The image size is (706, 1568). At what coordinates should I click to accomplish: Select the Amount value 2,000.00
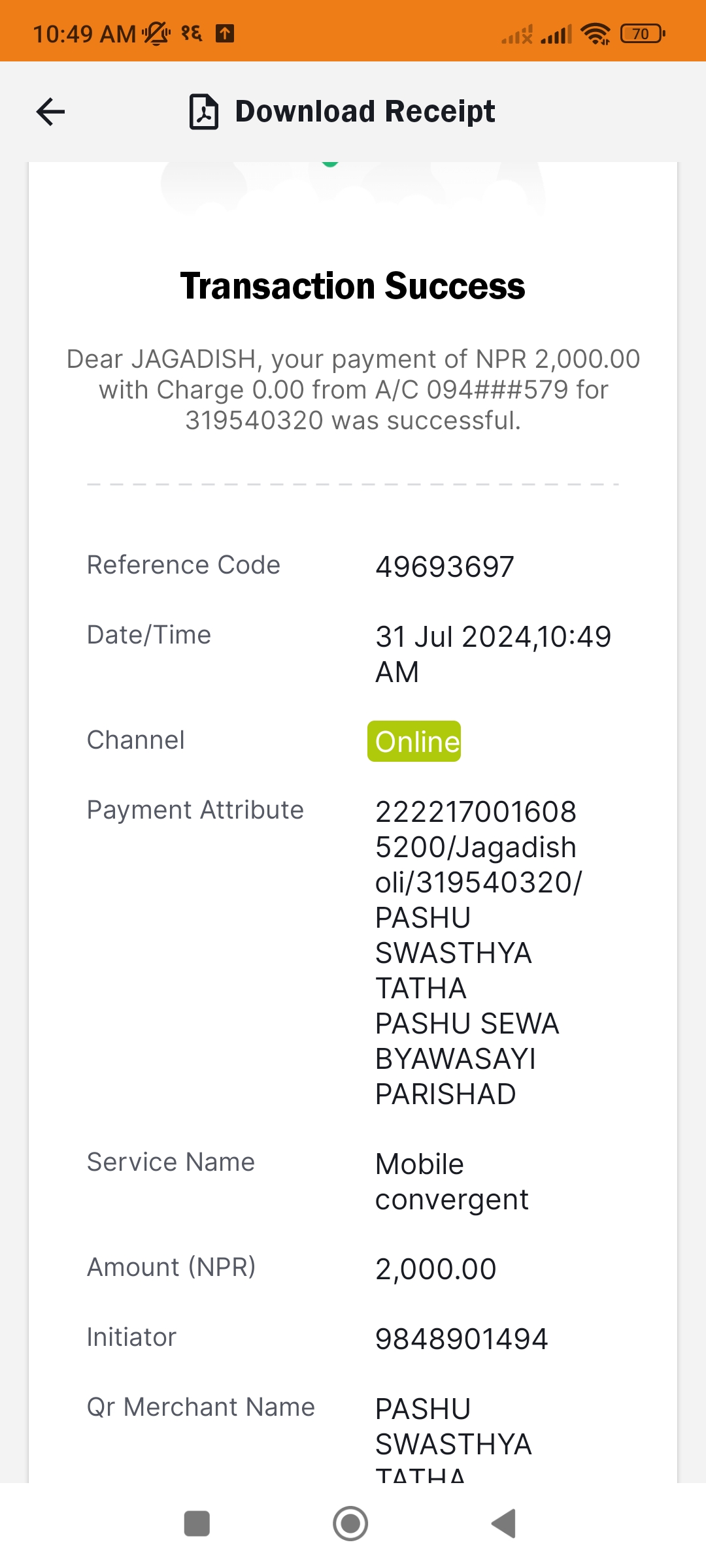[x=435, y=1269]
